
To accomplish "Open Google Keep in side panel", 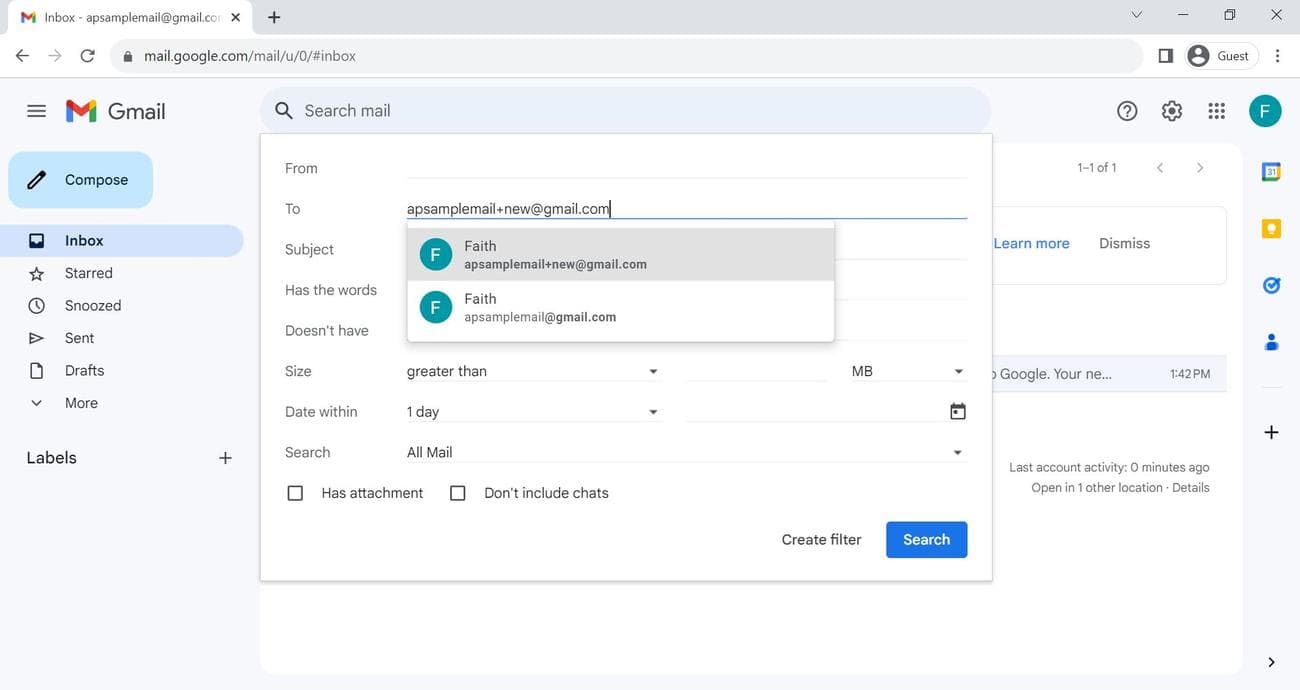I will (1271, 228).
